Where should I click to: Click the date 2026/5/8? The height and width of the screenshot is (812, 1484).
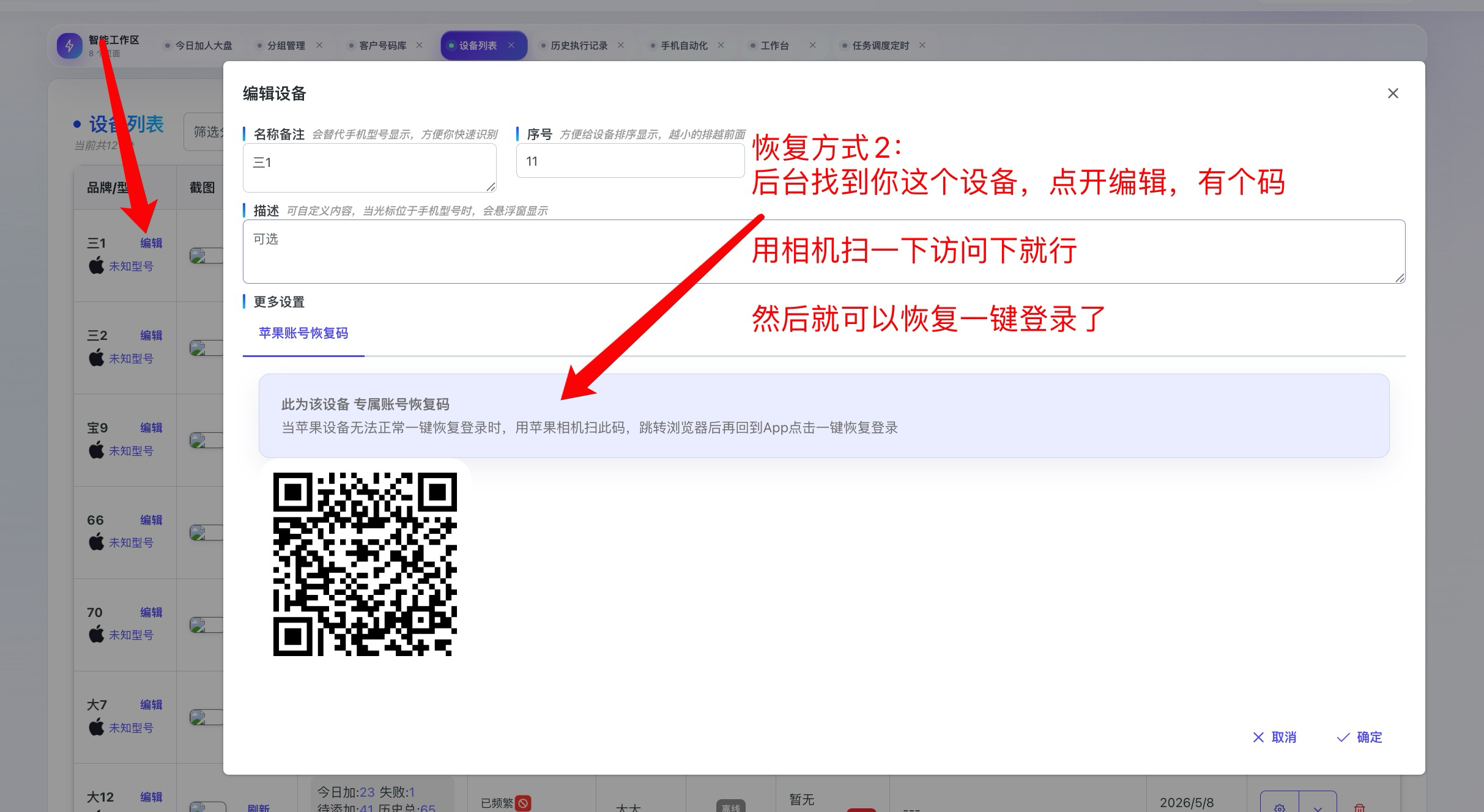point(1187,802)
